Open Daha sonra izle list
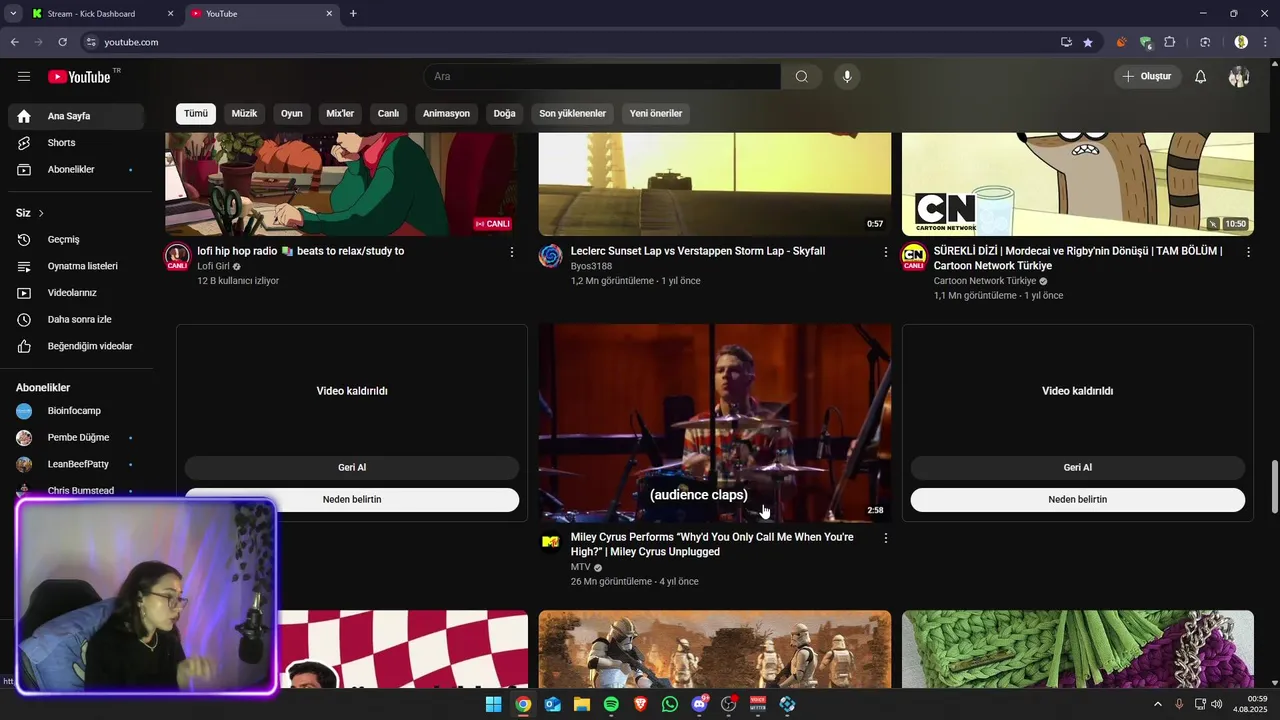Screen dimensions: 1280x720 tap(76, 320)
